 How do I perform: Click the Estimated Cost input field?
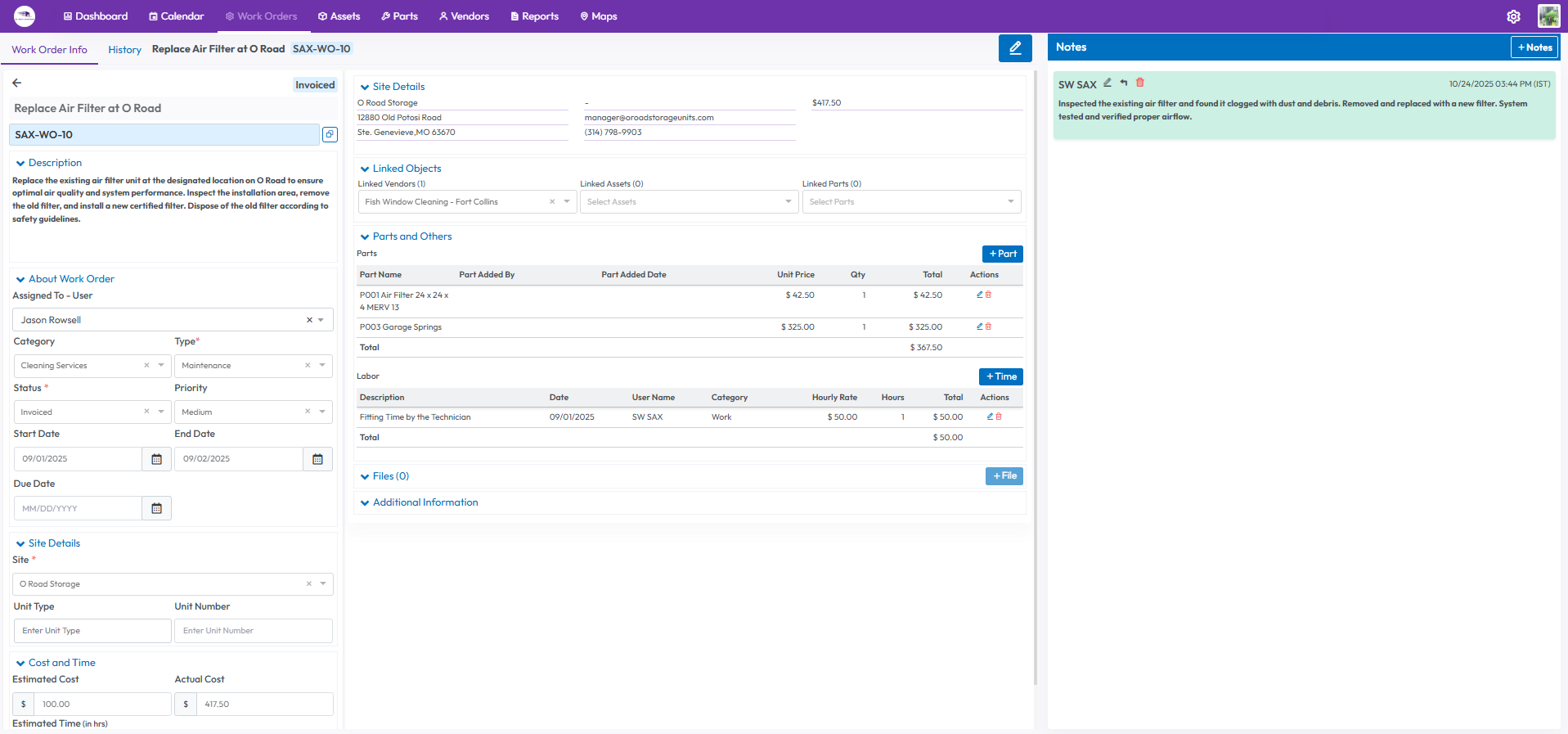click(x=102, y=704)
